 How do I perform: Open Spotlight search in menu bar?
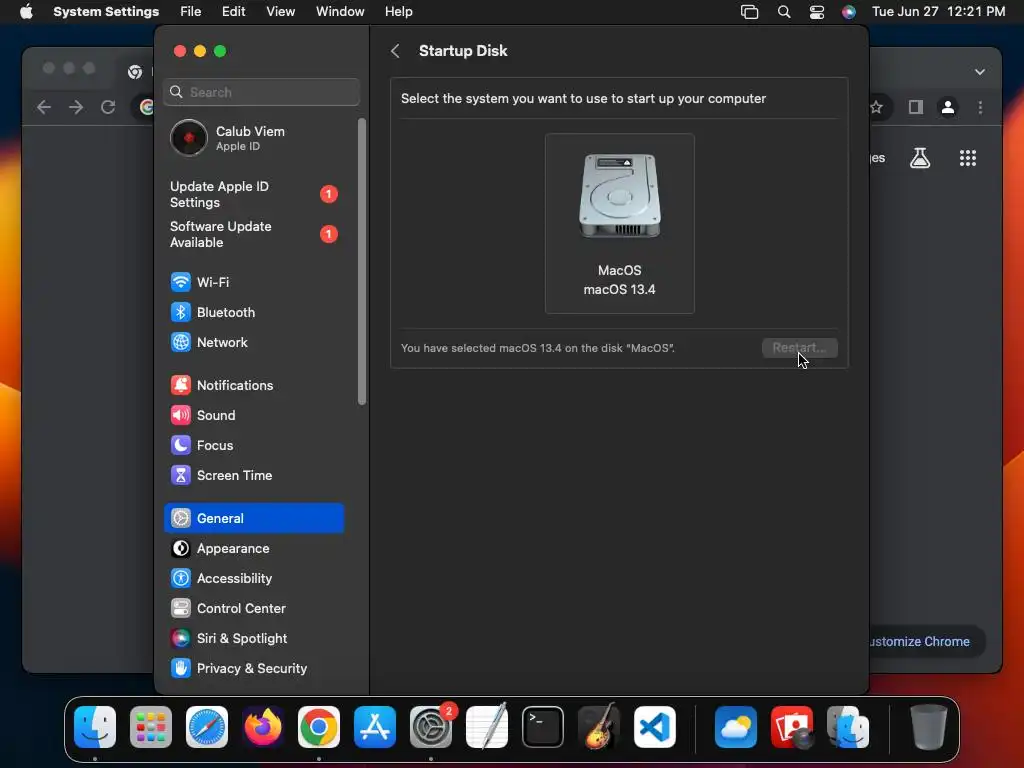(784, 12)
